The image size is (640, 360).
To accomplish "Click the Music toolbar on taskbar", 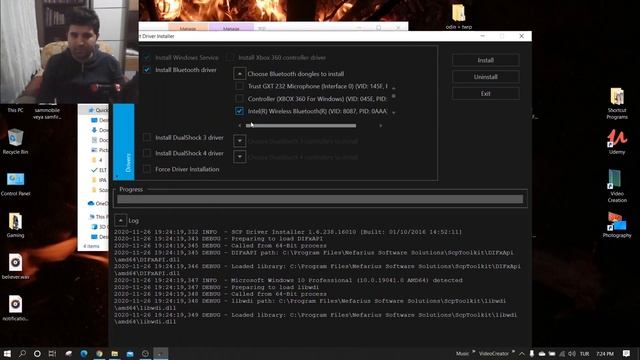I will (462, 353).
